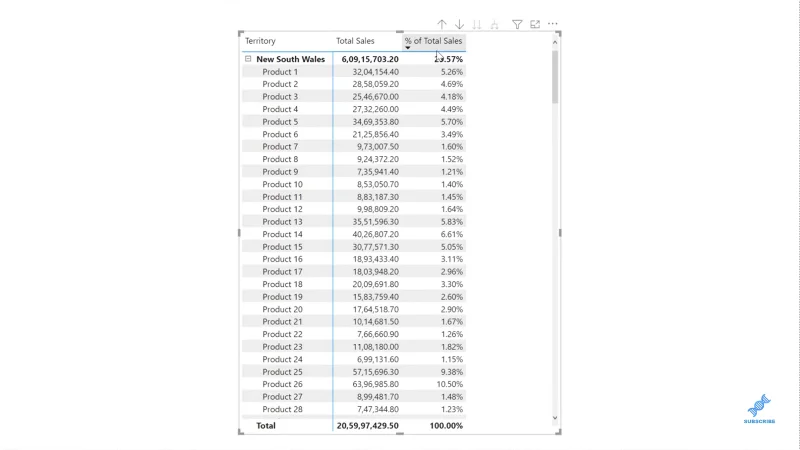Viewport: 800px width, 450px height.
Task: Select the Product 8 row
Action: [354, 159]
